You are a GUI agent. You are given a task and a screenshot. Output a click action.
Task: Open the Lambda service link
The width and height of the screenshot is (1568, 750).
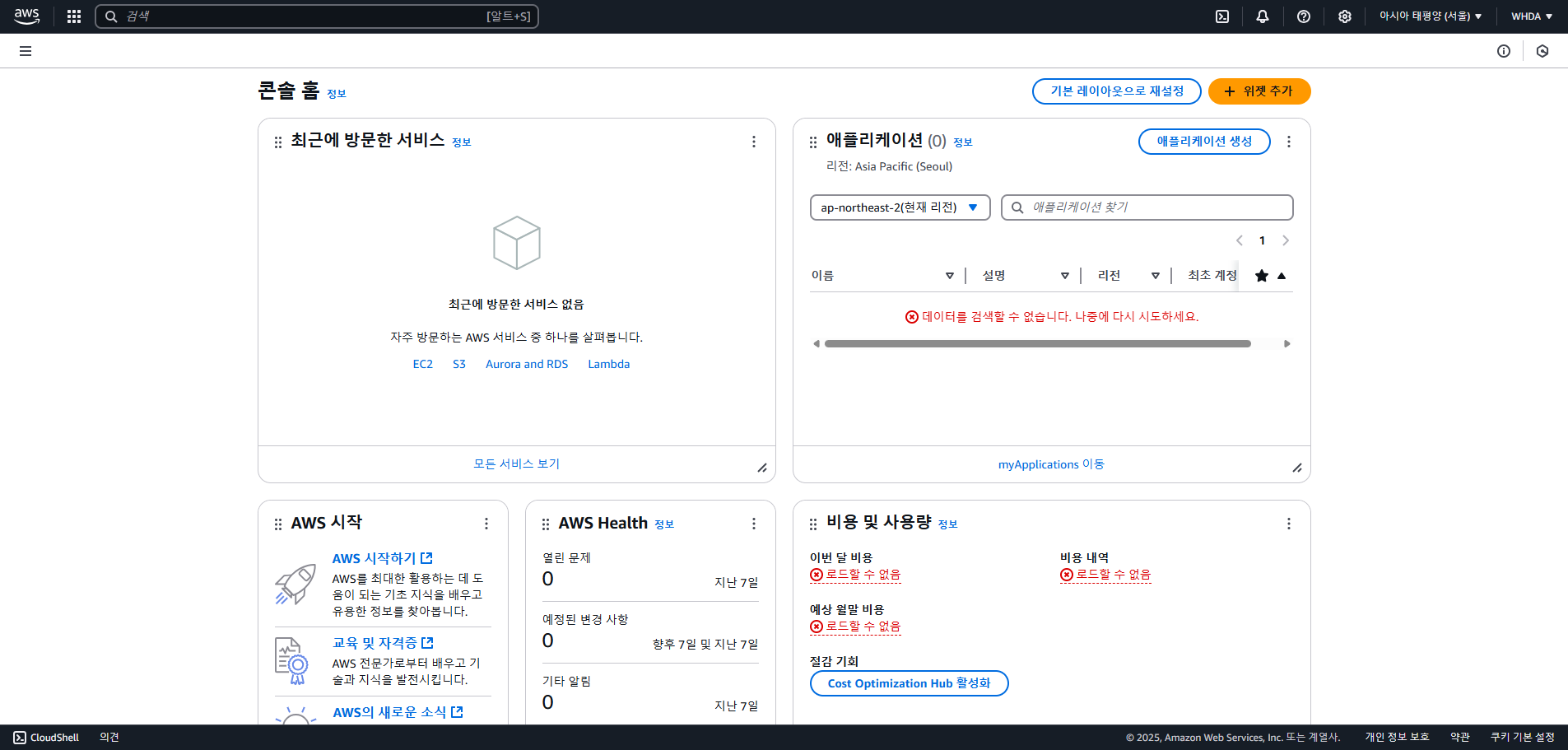(x=609, y=364)
